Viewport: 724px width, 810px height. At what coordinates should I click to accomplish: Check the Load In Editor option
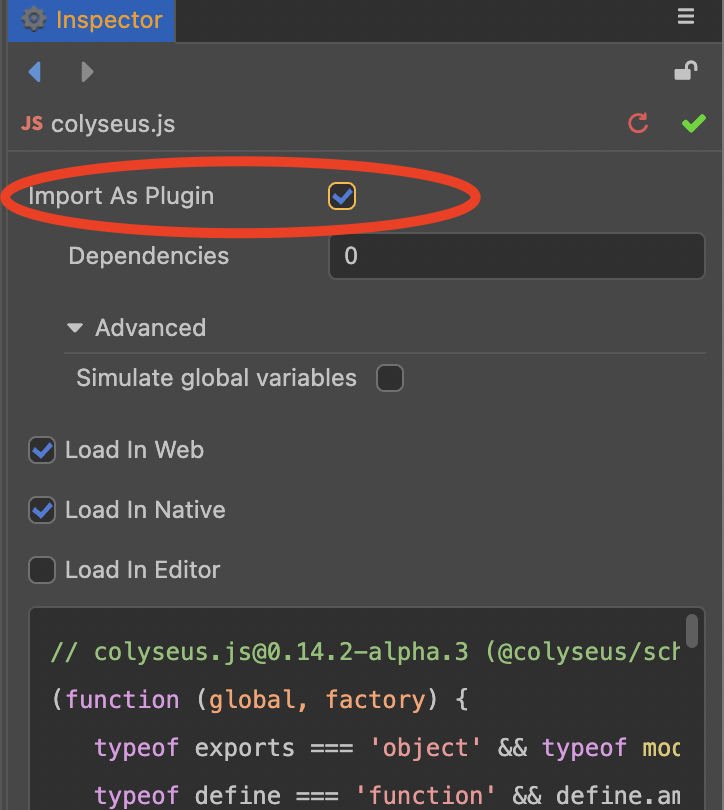coord(41,570)
